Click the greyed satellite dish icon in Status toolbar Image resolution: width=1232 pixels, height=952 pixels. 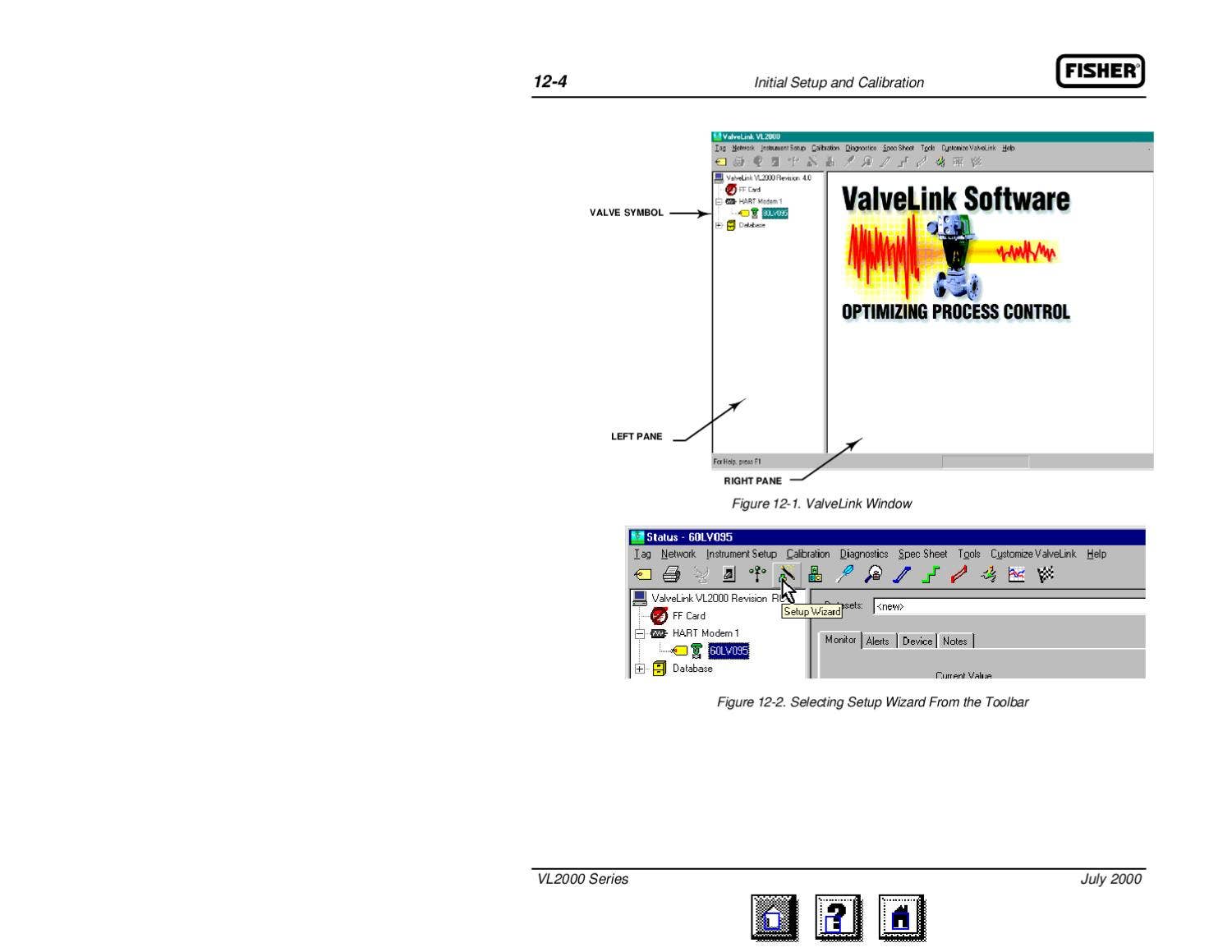click(701, 575)
